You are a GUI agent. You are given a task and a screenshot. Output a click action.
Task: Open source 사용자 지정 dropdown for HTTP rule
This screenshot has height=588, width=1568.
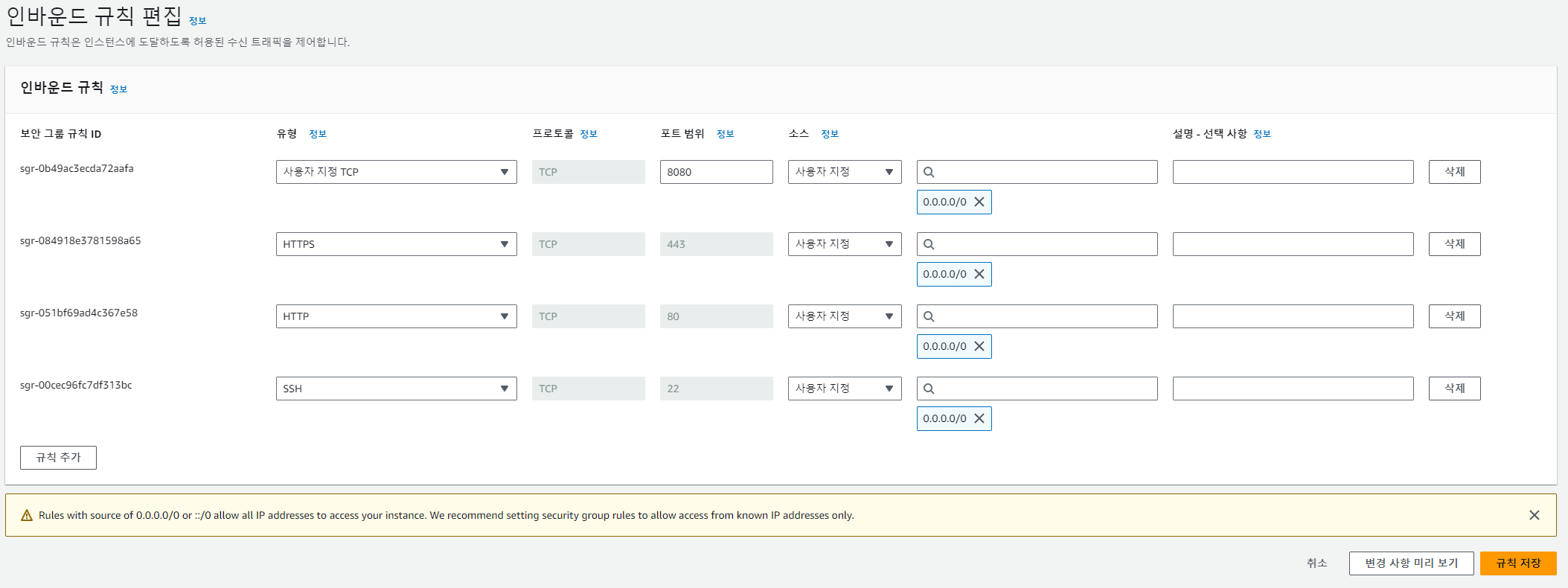(x=845, y=316)
